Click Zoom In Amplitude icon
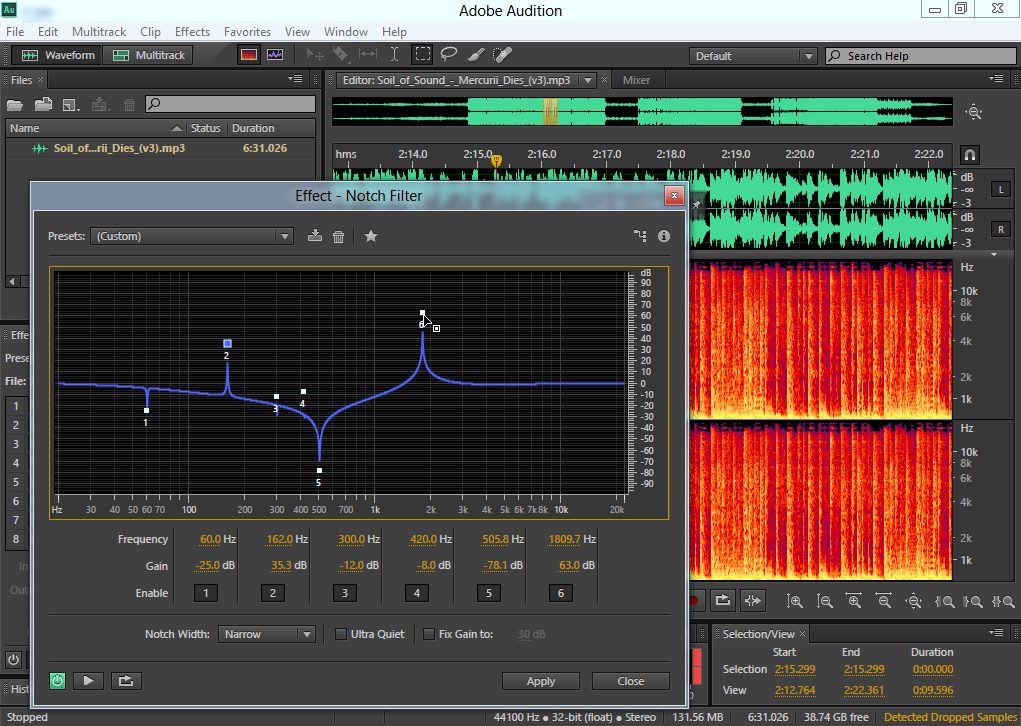Image resolution: width=1021 pixels, height=726 pixels. tap(794, 601)
